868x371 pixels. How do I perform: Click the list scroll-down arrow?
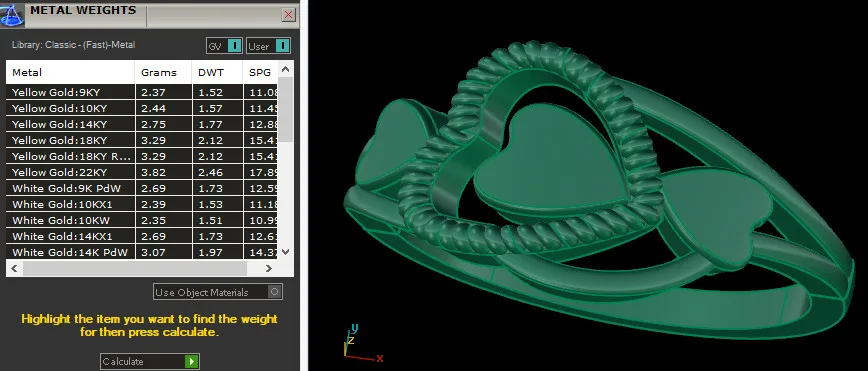[x=286, y=251]
